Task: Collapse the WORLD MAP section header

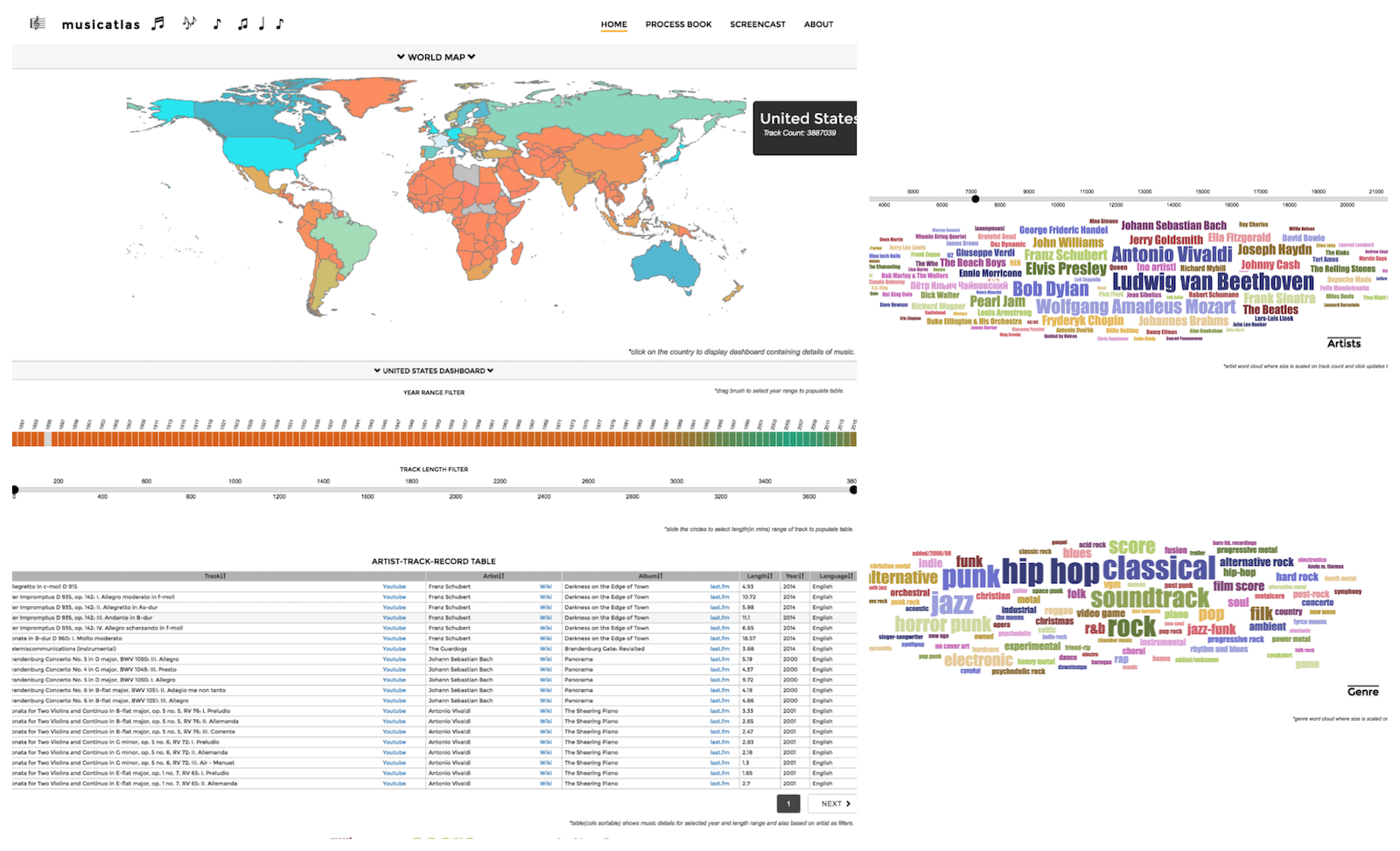Action: tap(436, 57)
